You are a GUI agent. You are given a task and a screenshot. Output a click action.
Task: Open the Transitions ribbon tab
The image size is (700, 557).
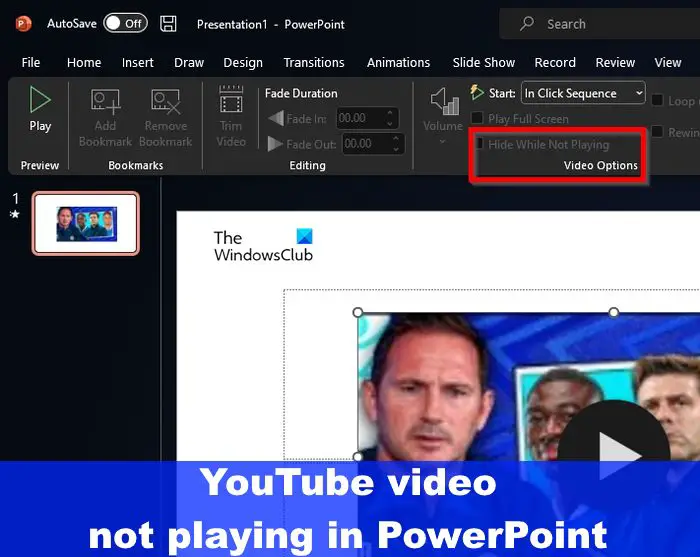pyautogui.click(x=313, y=62)
